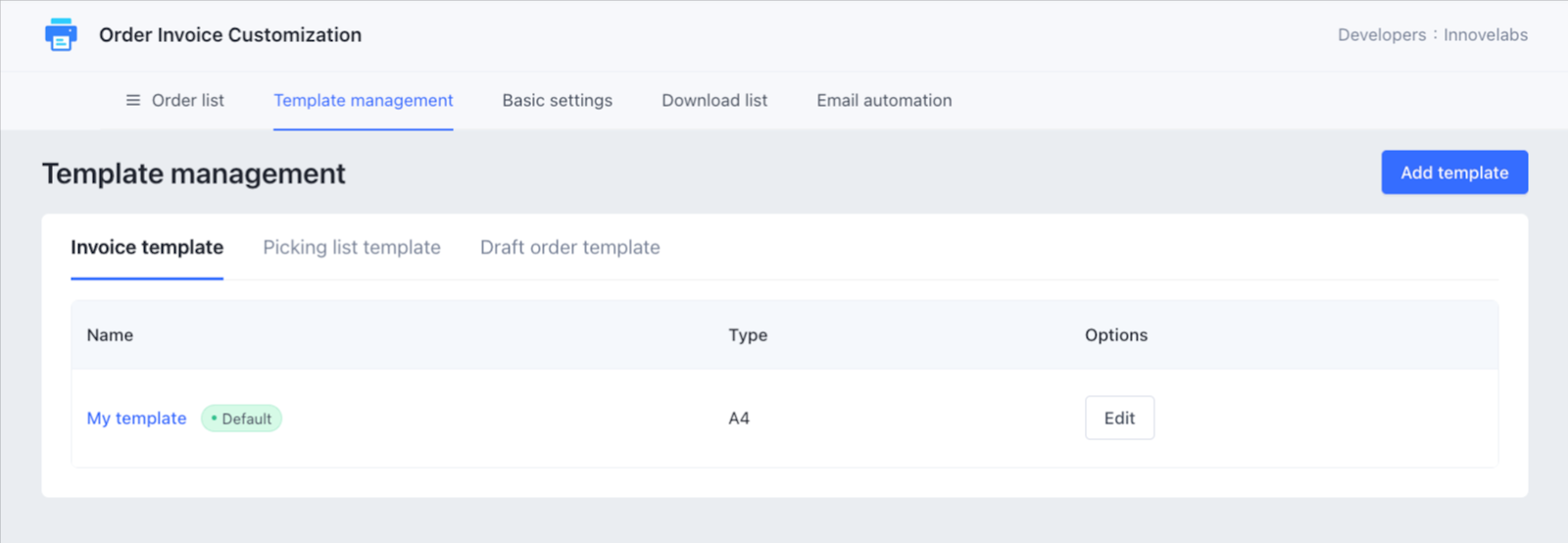The height and width of the screenshot is (543, 1568).
Task: Click Edit for My template
Action: [x=1119, y=419]
